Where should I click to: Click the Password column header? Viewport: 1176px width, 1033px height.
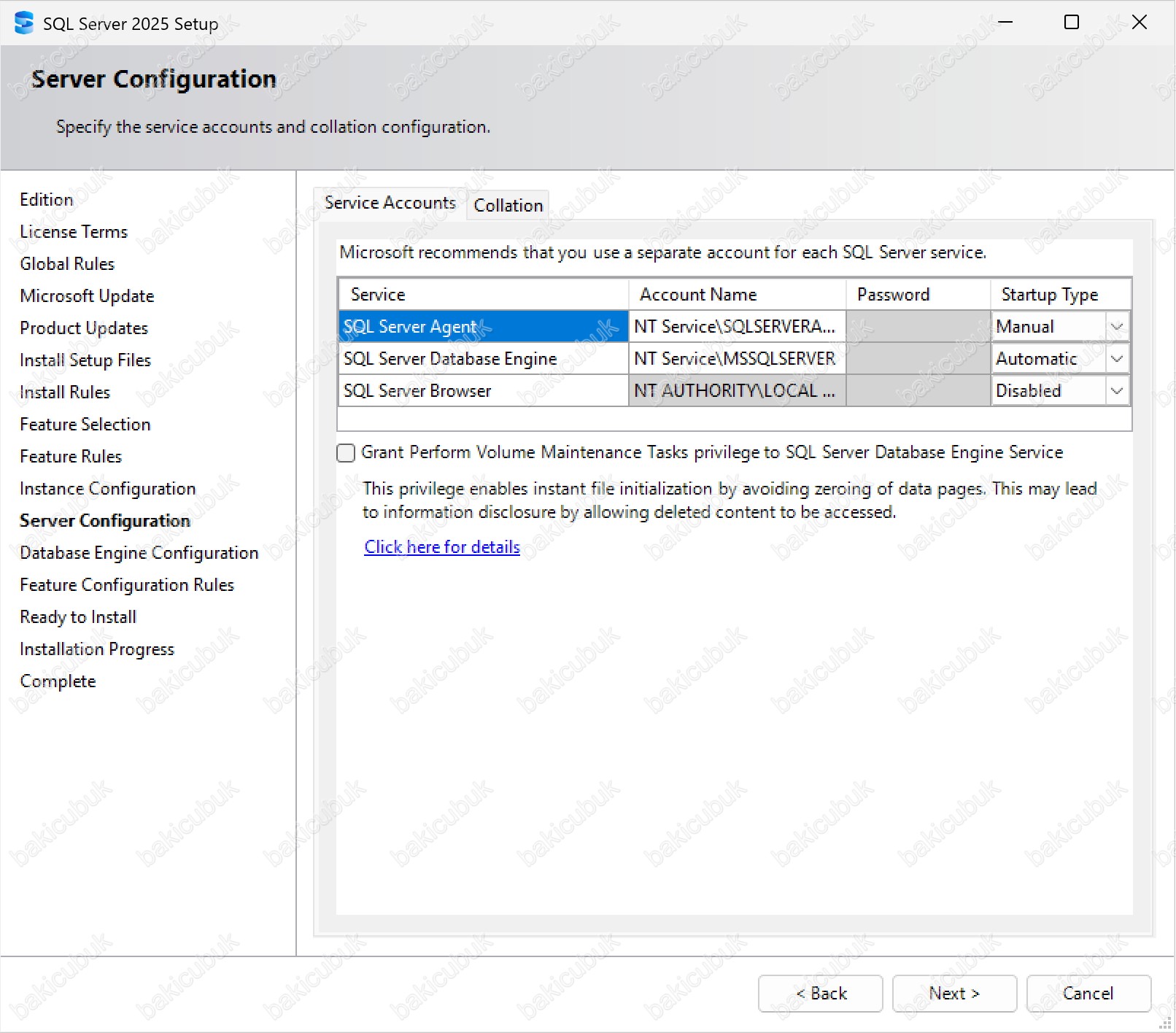[x=918, y=295]
